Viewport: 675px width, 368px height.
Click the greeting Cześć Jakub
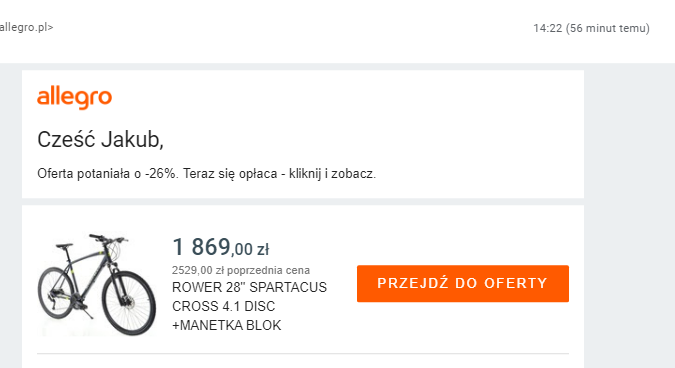pos(100,139)
